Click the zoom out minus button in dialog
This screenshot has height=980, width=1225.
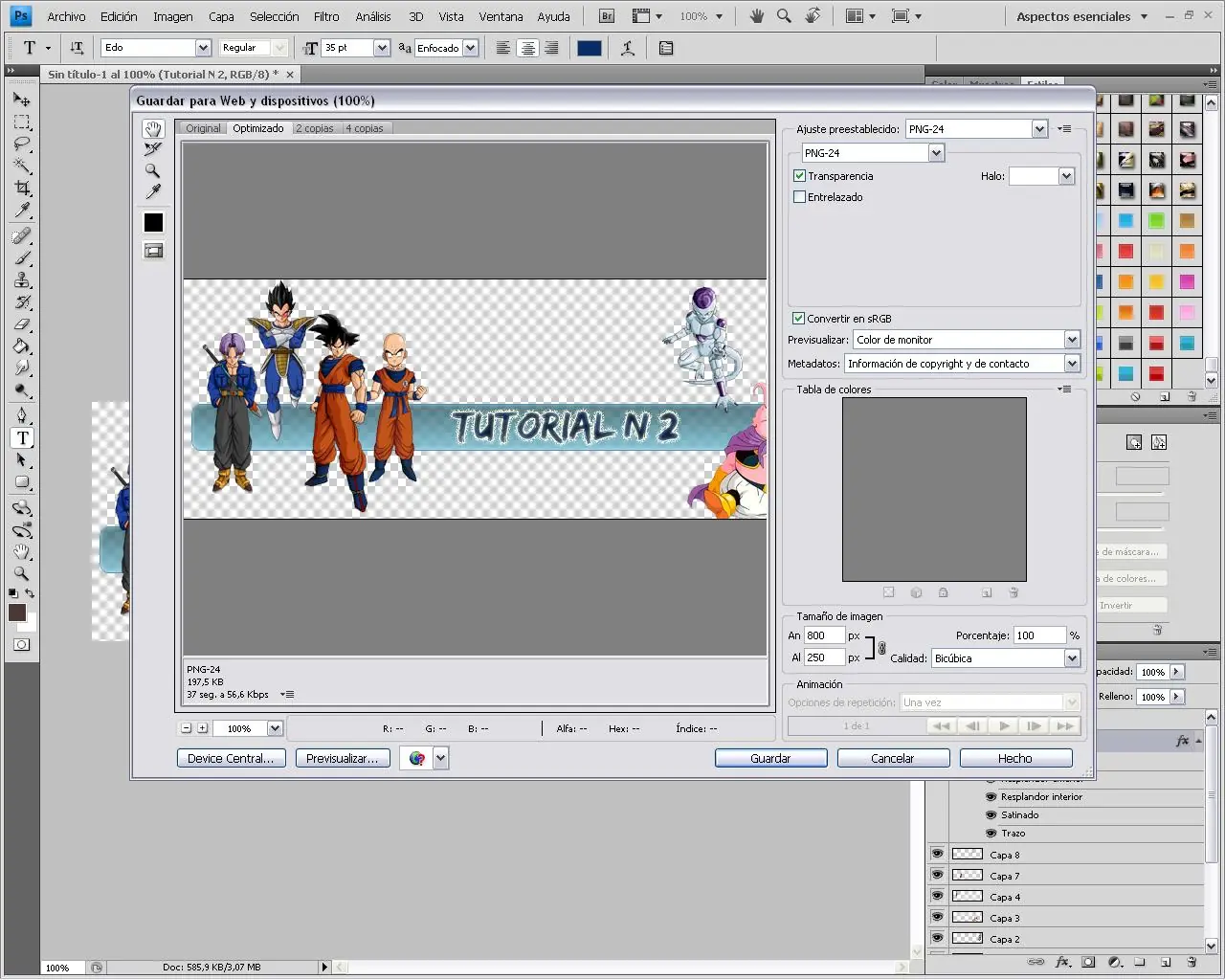[187, 728]
